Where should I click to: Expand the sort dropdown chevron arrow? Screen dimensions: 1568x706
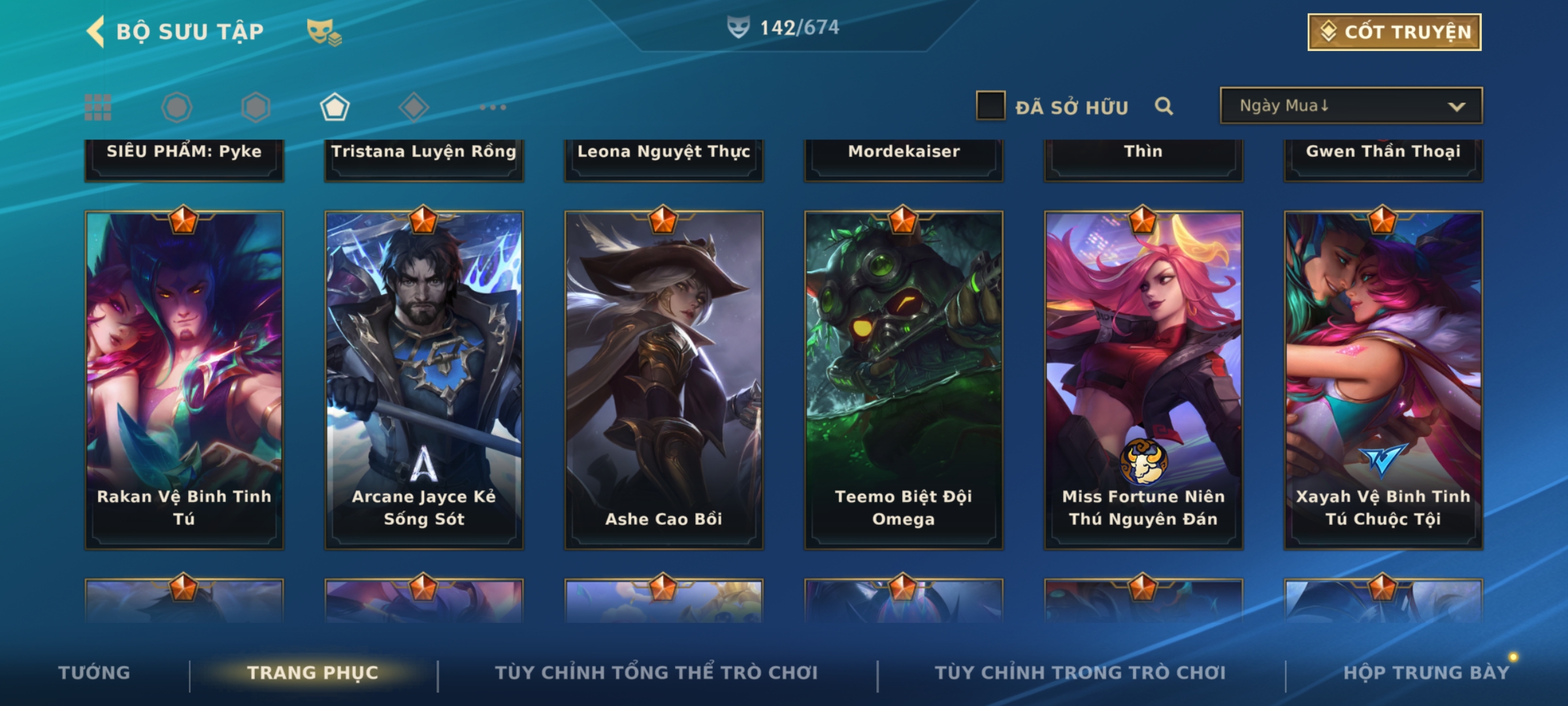click(x=1456, y=107)
